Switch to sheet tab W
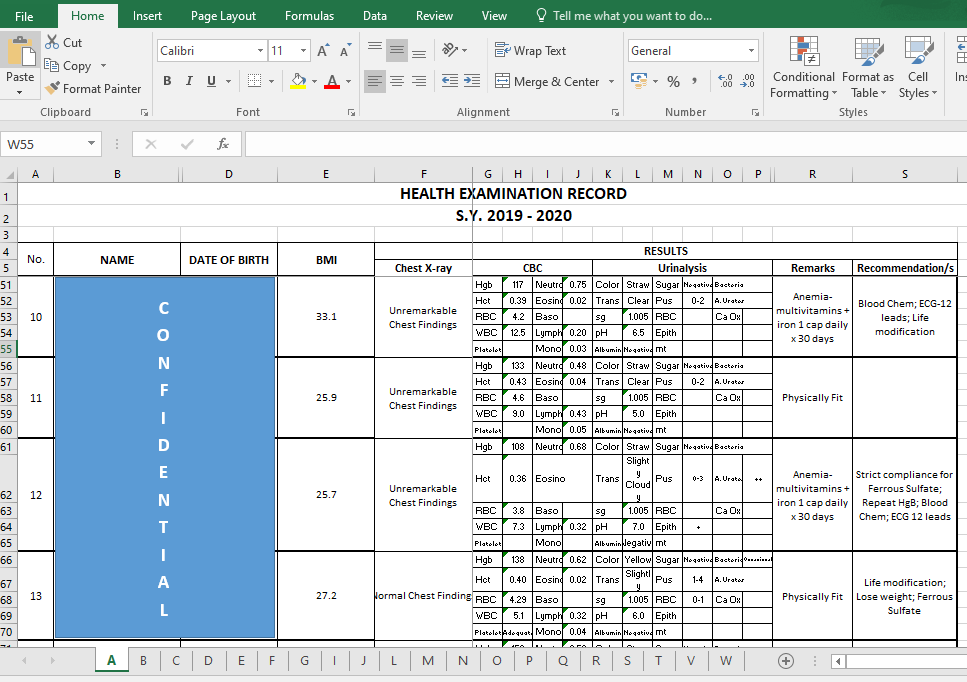The width and height of the screenshot is (967, 682). [x=726, y=661]
